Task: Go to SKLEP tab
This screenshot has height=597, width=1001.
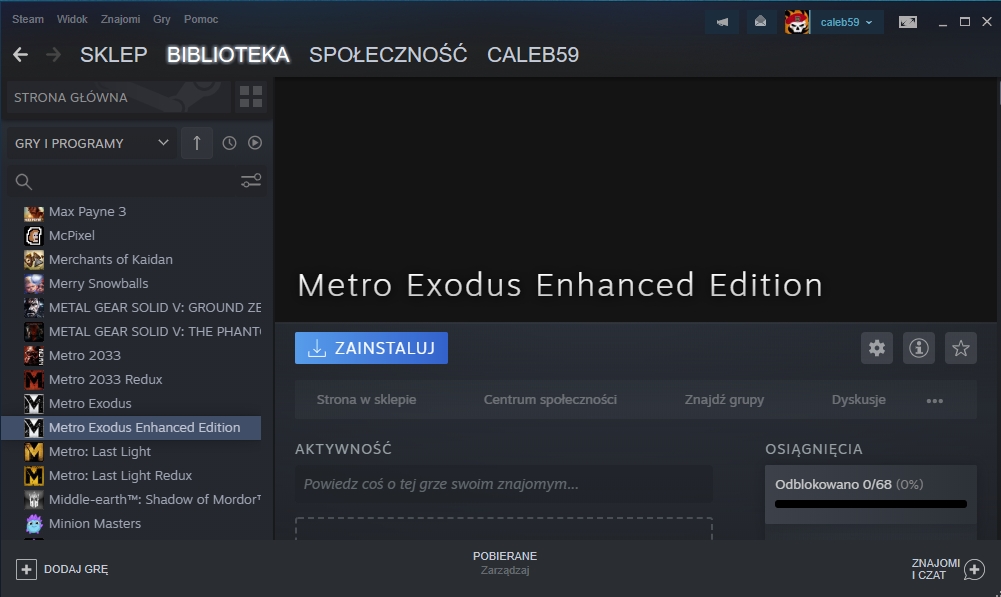Action: click(114, 55)
